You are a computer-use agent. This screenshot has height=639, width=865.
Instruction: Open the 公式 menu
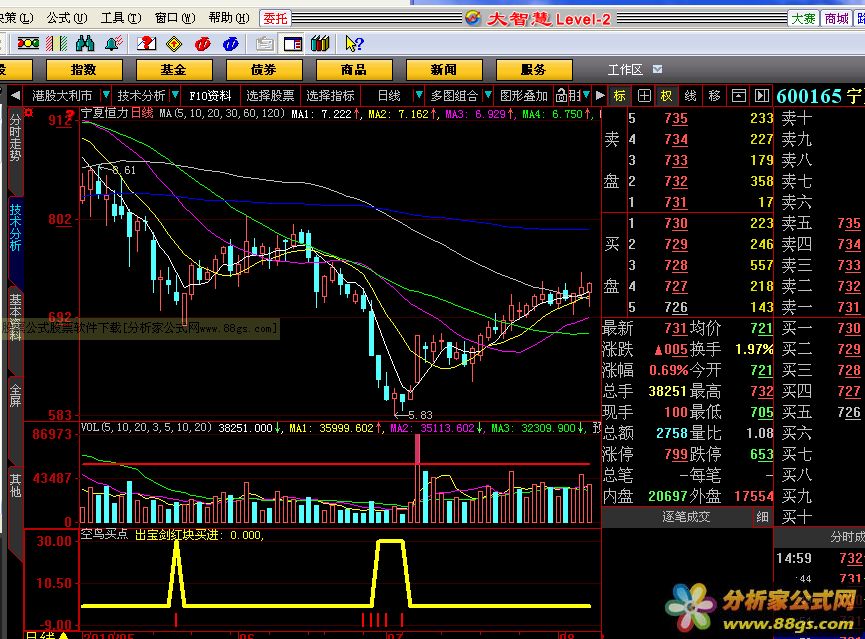(x=66, y=18)
